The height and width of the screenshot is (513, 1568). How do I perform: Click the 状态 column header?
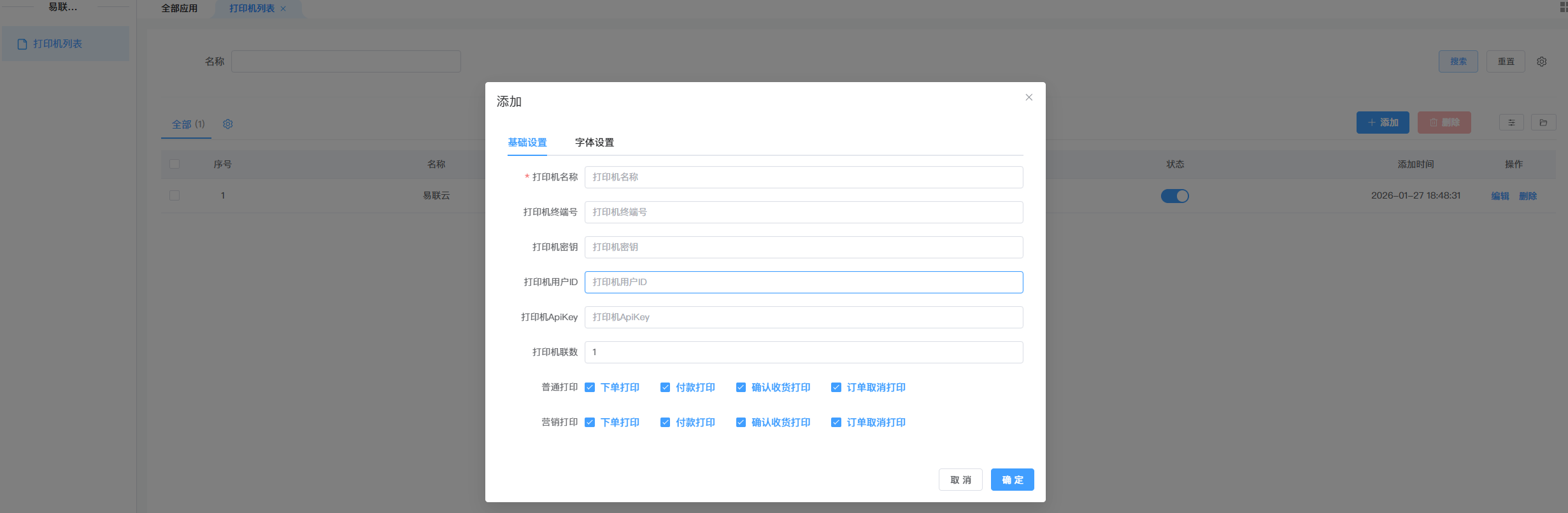pyautogui.click(x=1175, y=164)
